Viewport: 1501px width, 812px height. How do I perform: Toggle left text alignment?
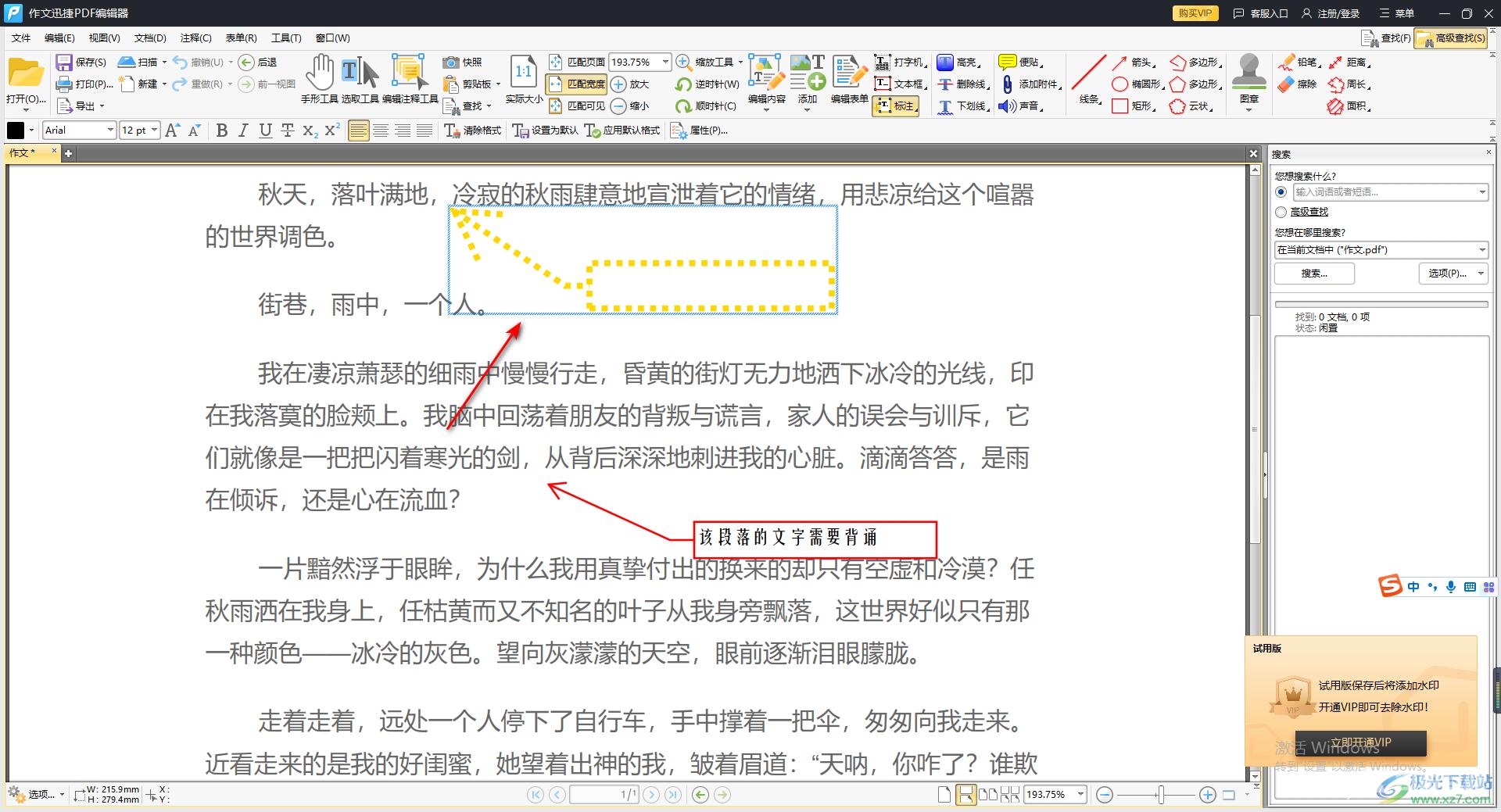click(358, 131)
